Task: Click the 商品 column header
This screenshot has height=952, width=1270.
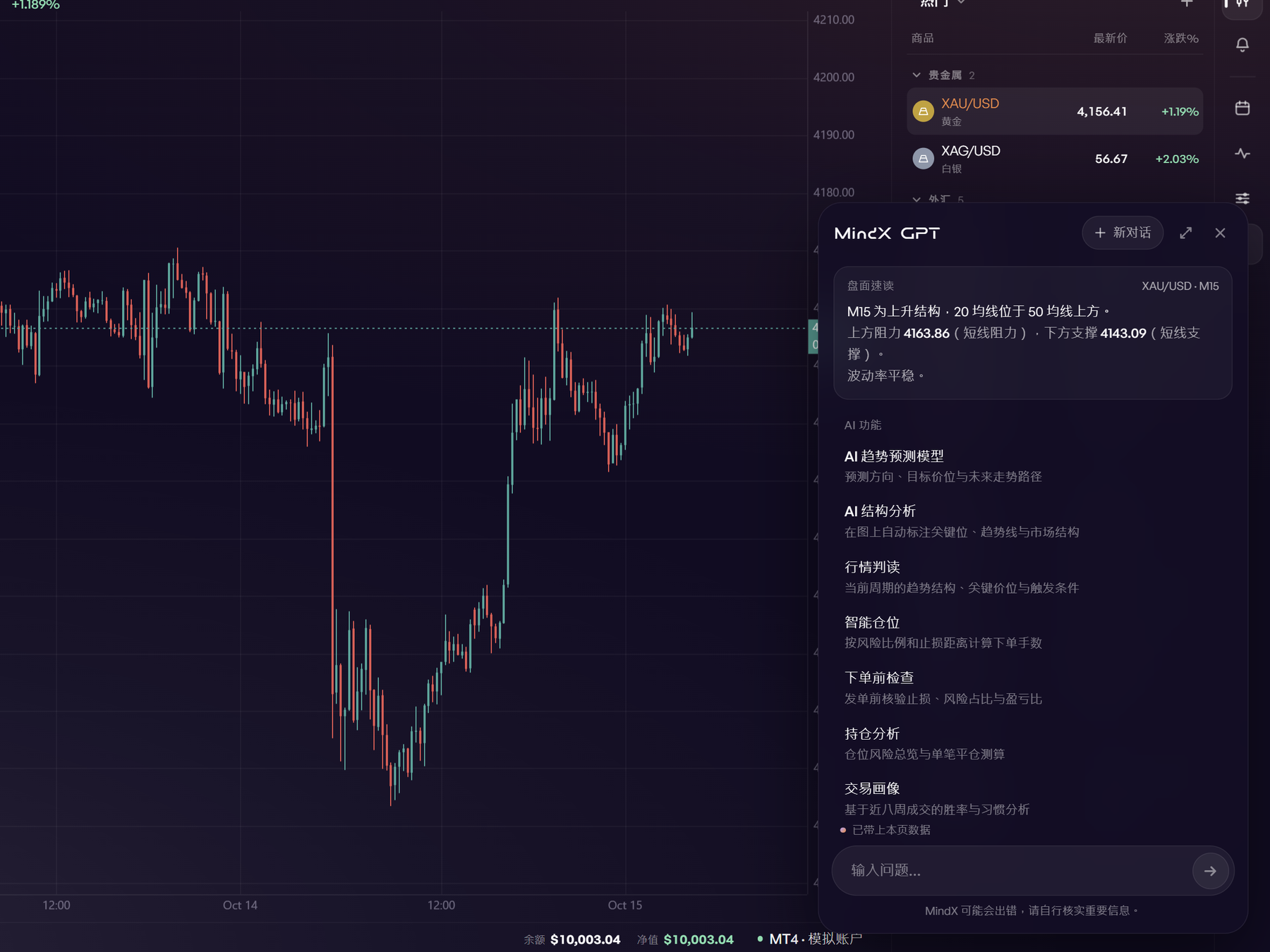Action: (x=922, y=38)
